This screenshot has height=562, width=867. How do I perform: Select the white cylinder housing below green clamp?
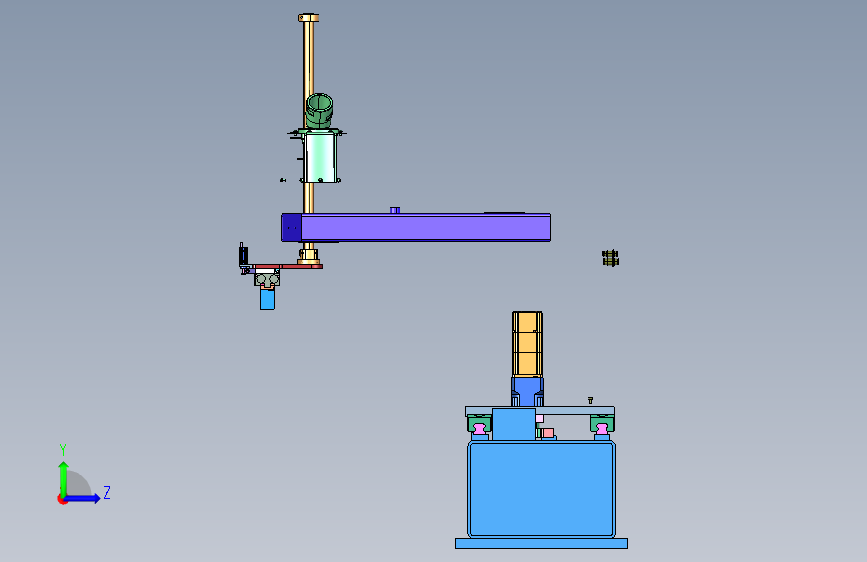click(320, 158)
